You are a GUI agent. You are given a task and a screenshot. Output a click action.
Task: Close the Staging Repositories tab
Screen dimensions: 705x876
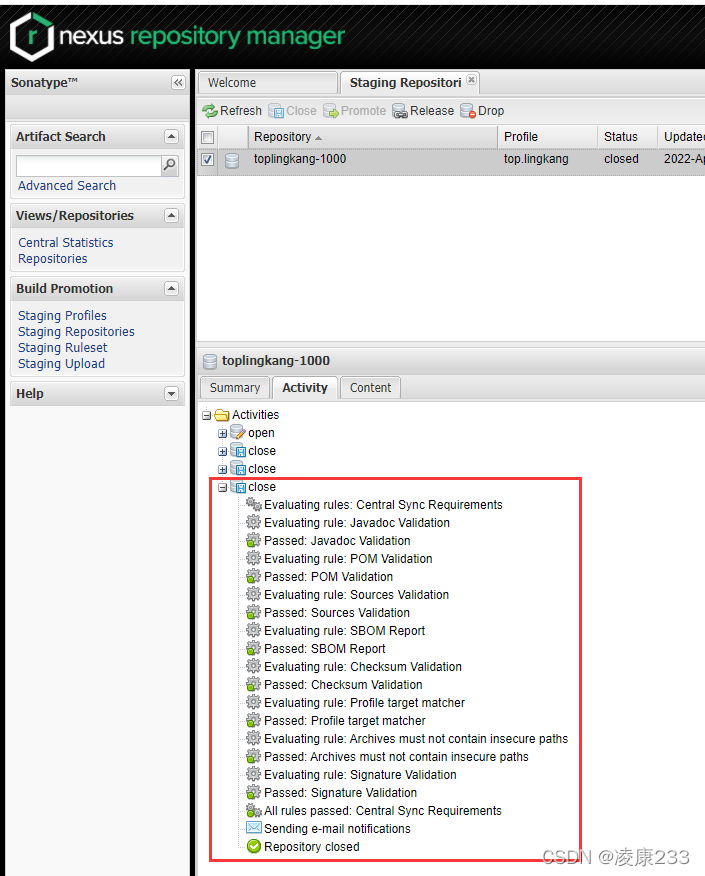(471, 80)
